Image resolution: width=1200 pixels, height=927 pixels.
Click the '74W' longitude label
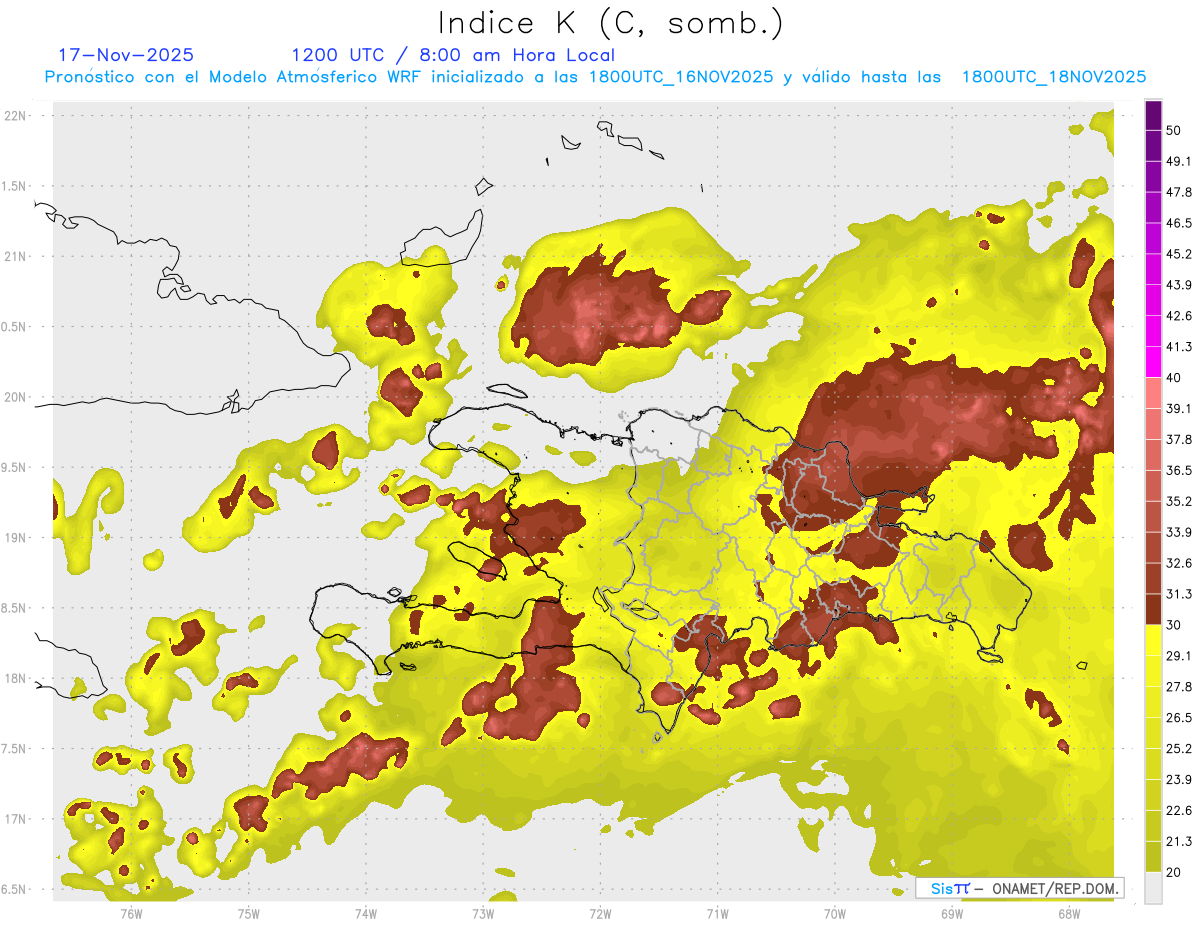point(365,914)
